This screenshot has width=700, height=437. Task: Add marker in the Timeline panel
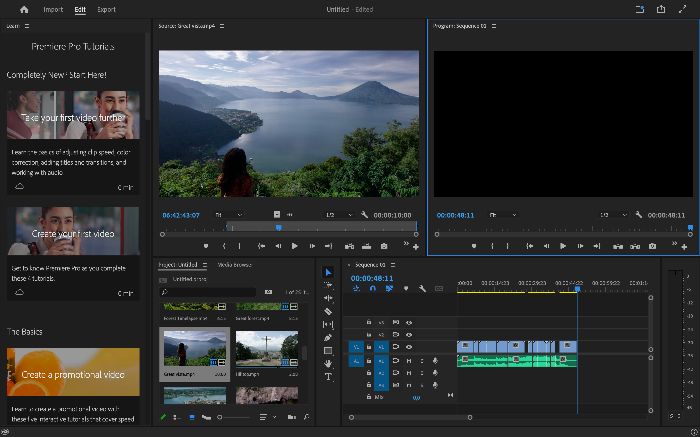point(406,289)
